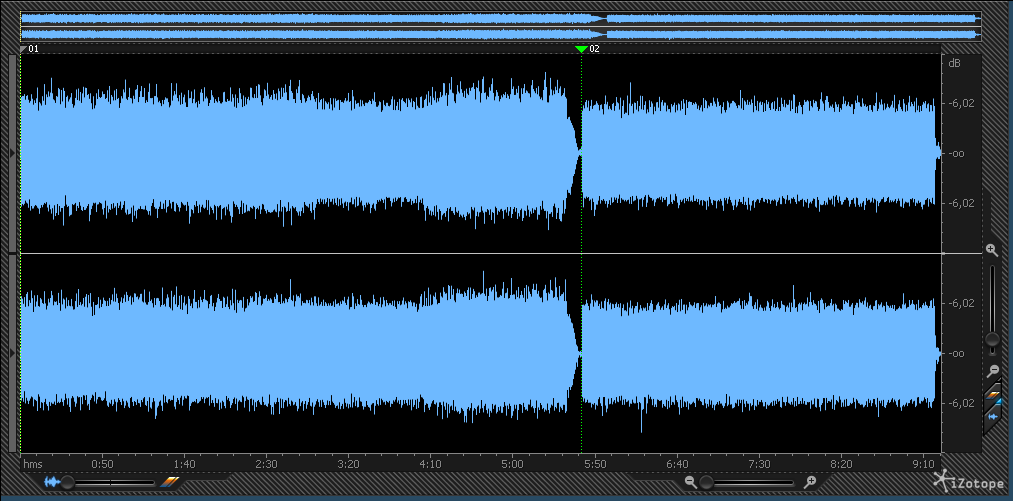The height and width of the screenshot is (501, 1013).
Task: Select the green marker 02
Action: pos(581,48)
